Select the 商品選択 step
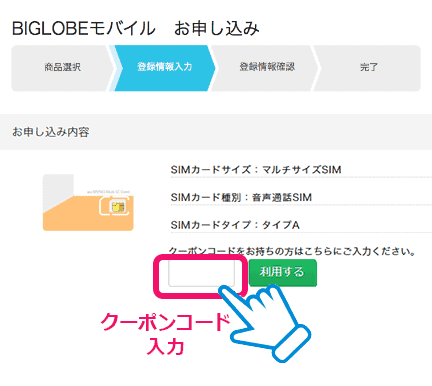The width and height of the screenshot is (432, 386). click(62, 68)
